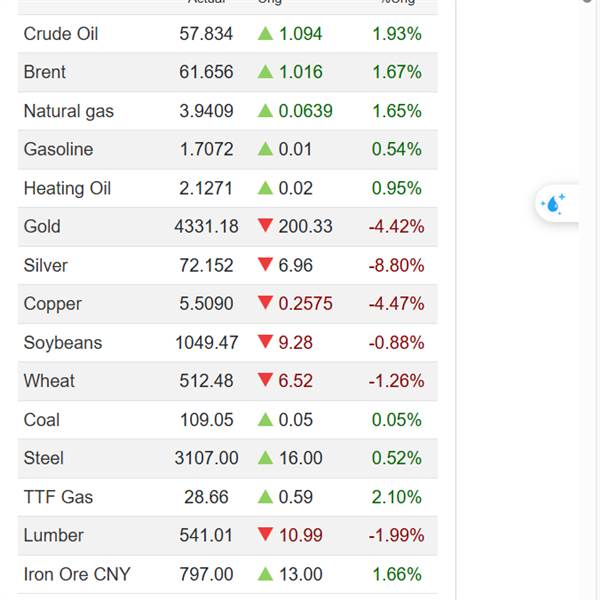Select the Natural gas link
The height and width of the screenshot is (600, 600).
[69, 111]
